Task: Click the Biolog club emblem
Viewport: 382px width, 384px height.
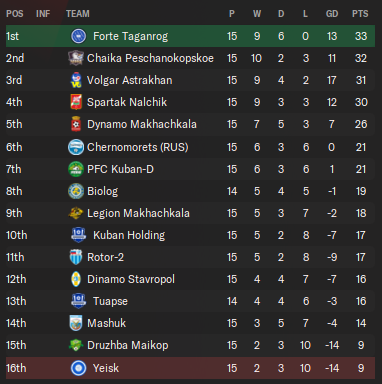Action: point(76,191)
